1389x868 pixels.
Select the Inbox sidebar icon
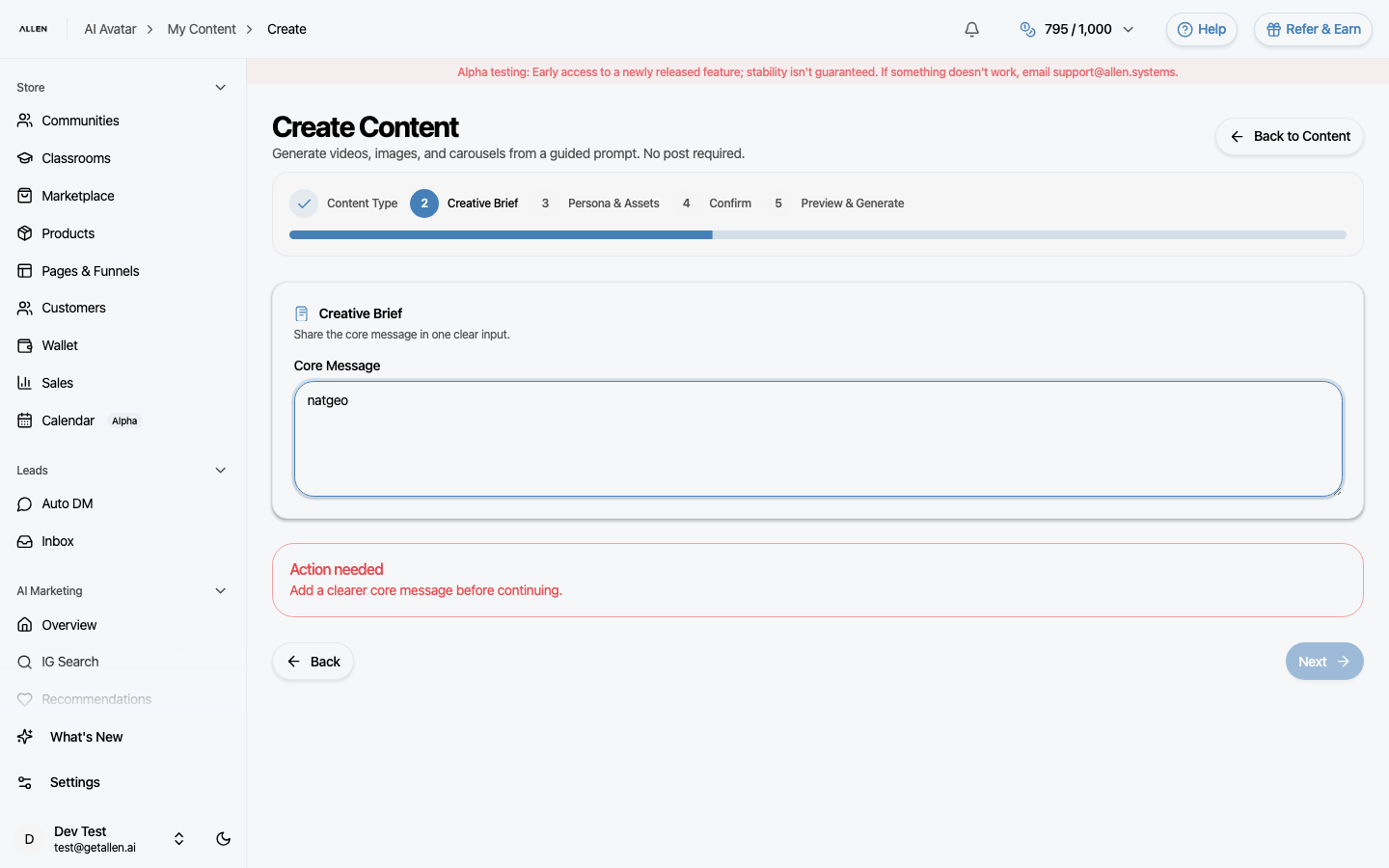pos(23,541)
